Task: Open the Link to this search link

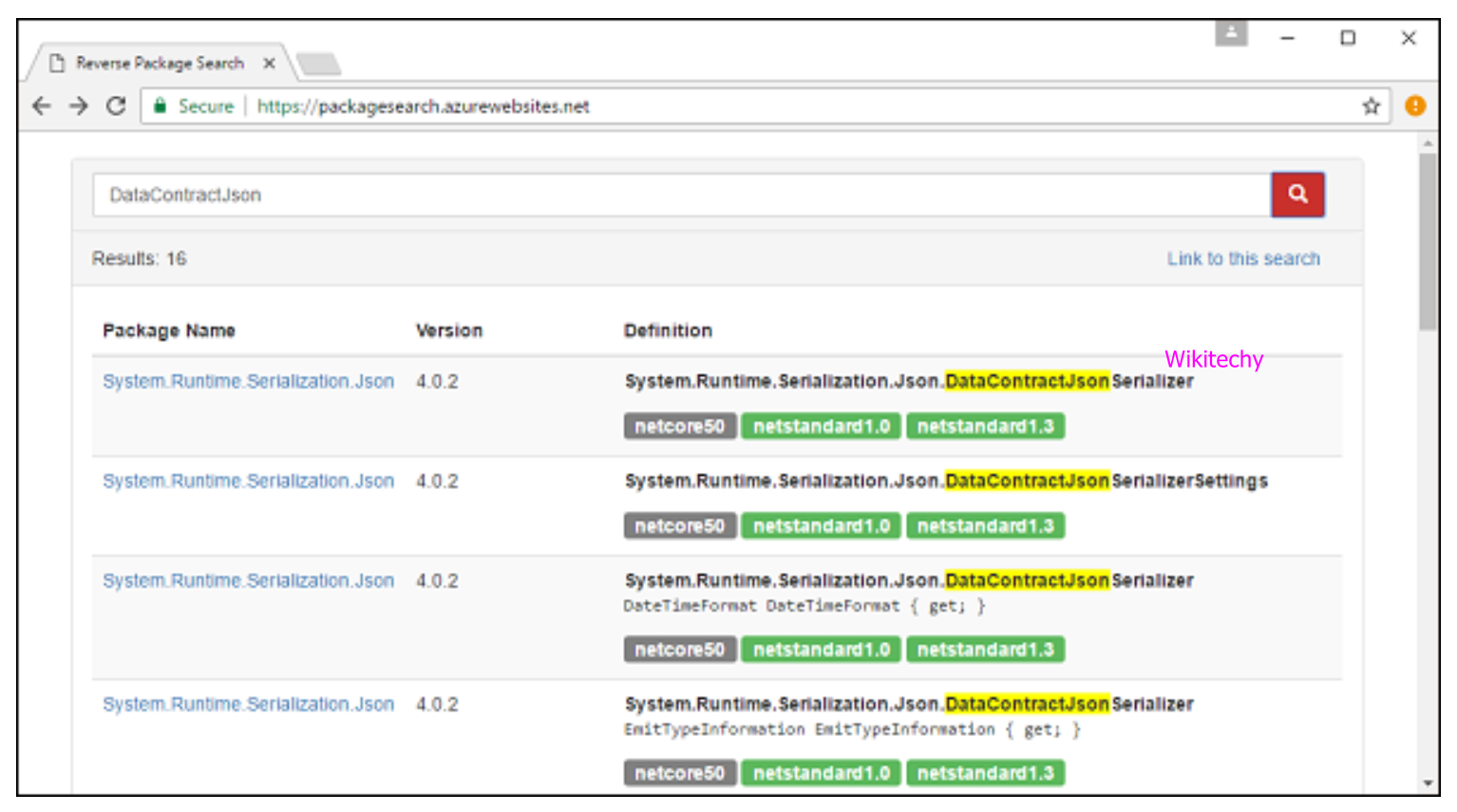Action: [1243, 258]
